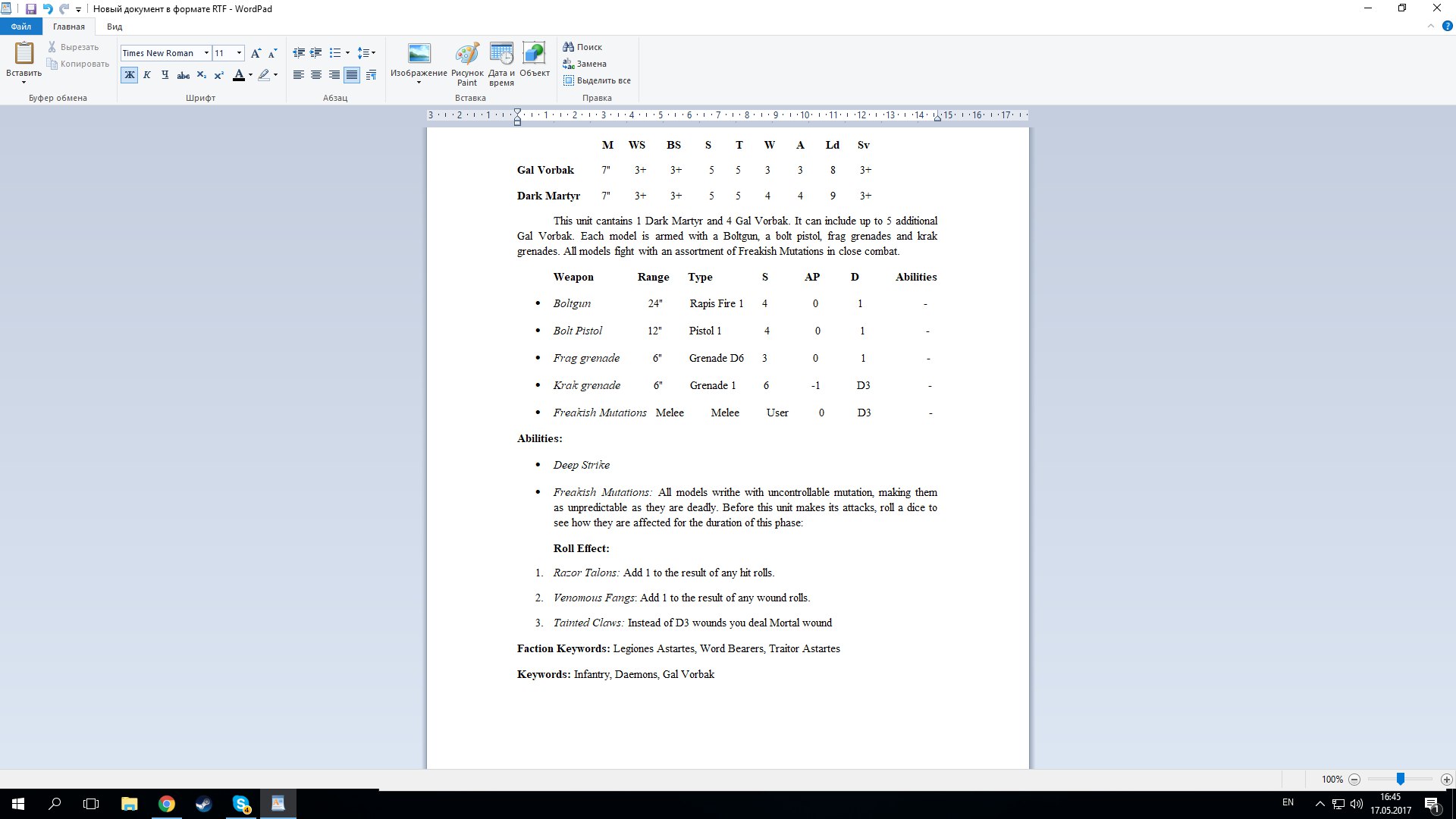
Task: Switch to the Главная ribbon tab
Action: point(69,27)
